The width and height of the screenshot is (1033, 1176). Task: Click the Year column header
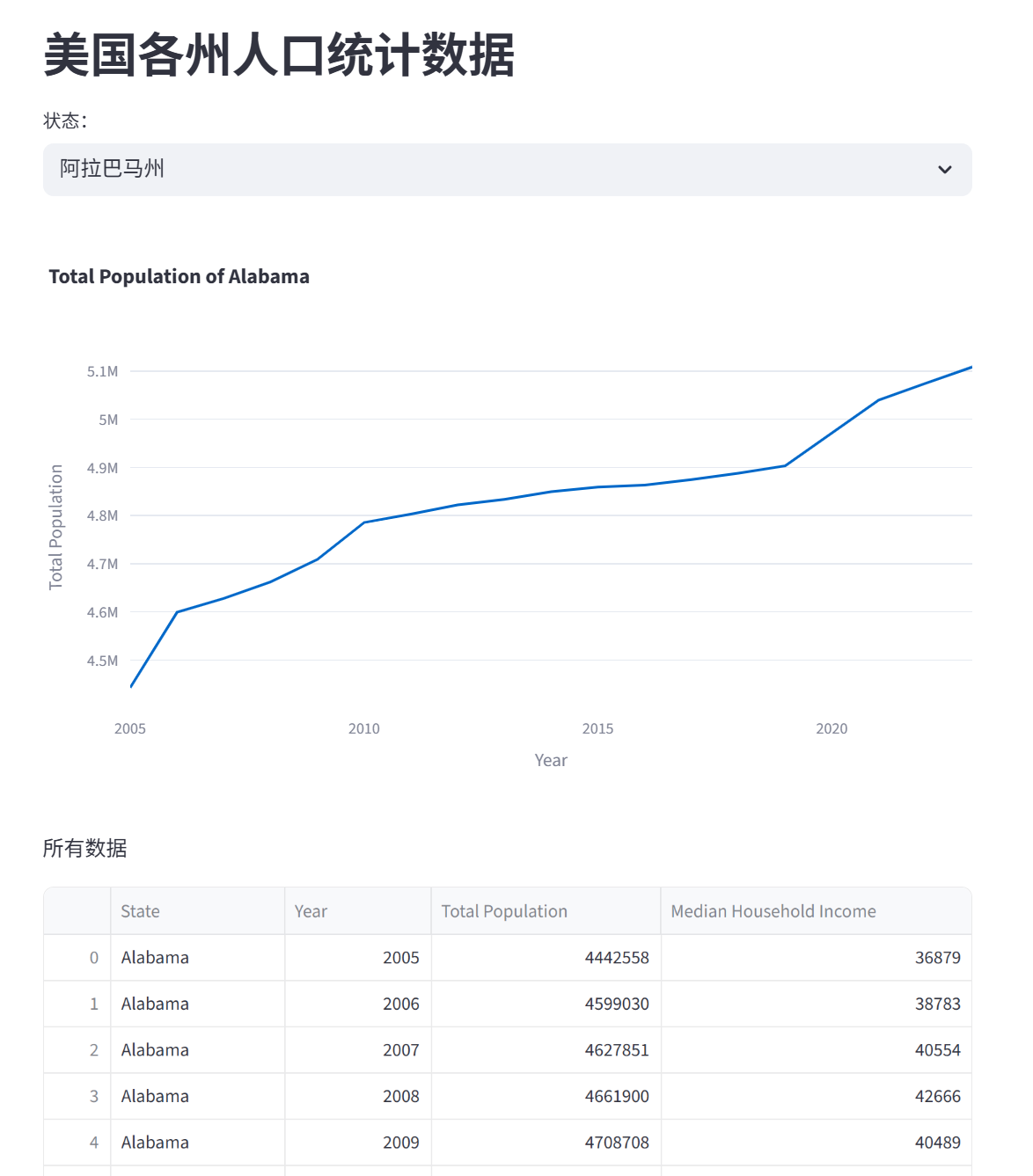tap(310, 911)
